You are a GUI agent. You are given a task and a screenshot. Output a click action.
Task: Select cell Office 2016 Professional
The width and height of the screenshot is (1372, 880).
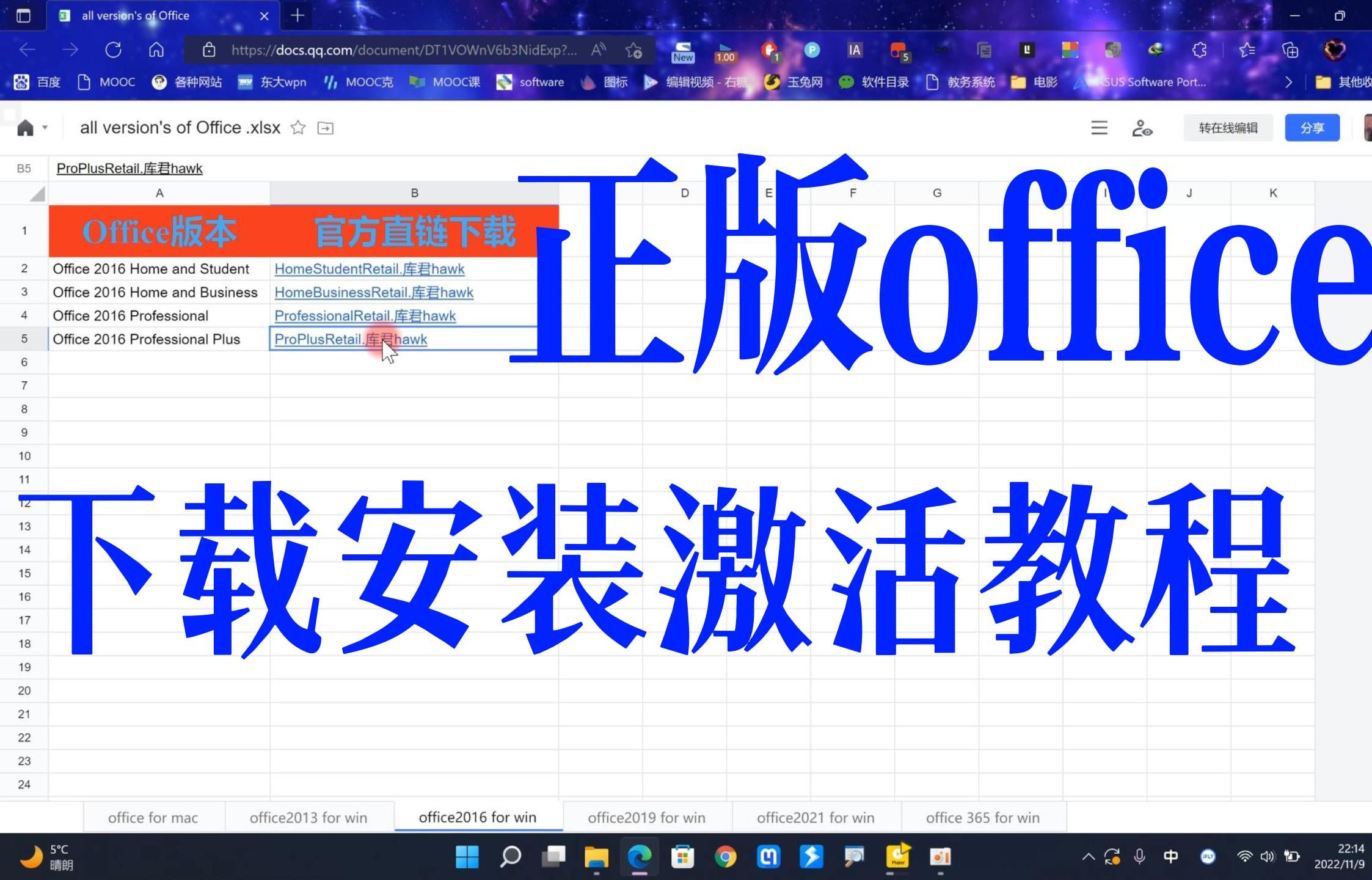coord(159,316)
